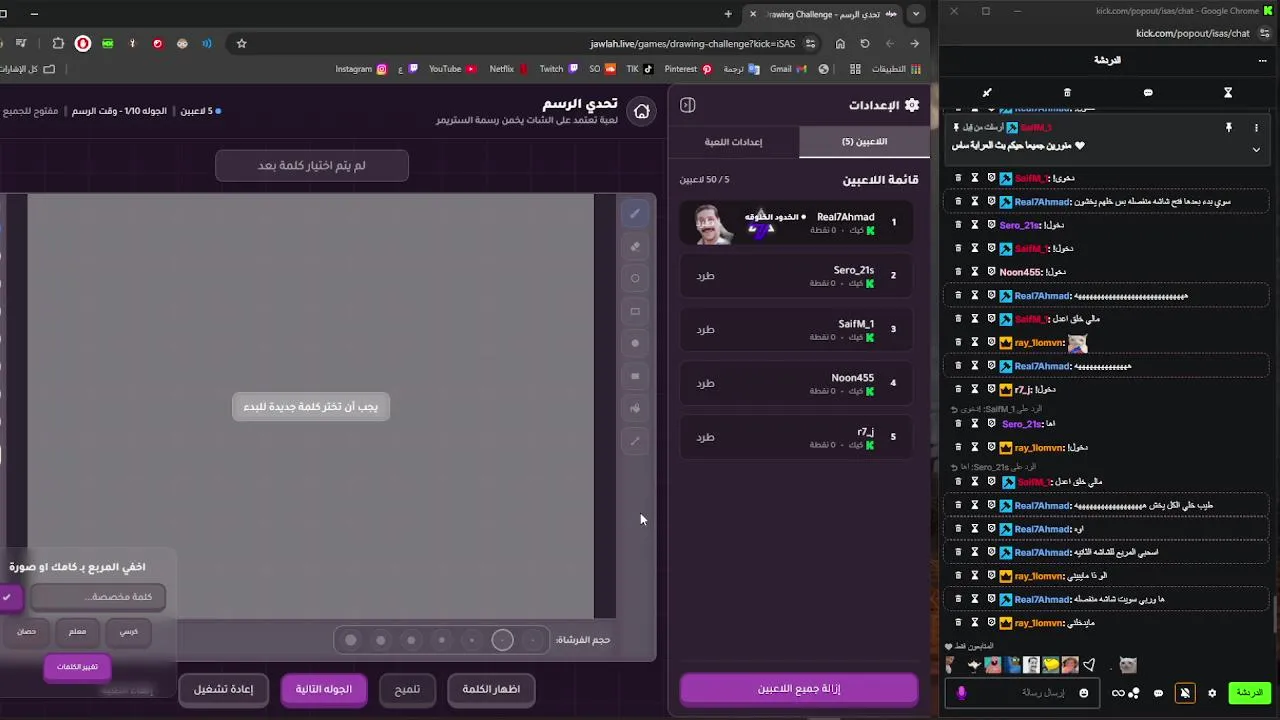Select the pencil drawing tool

(x=634, y=213)
